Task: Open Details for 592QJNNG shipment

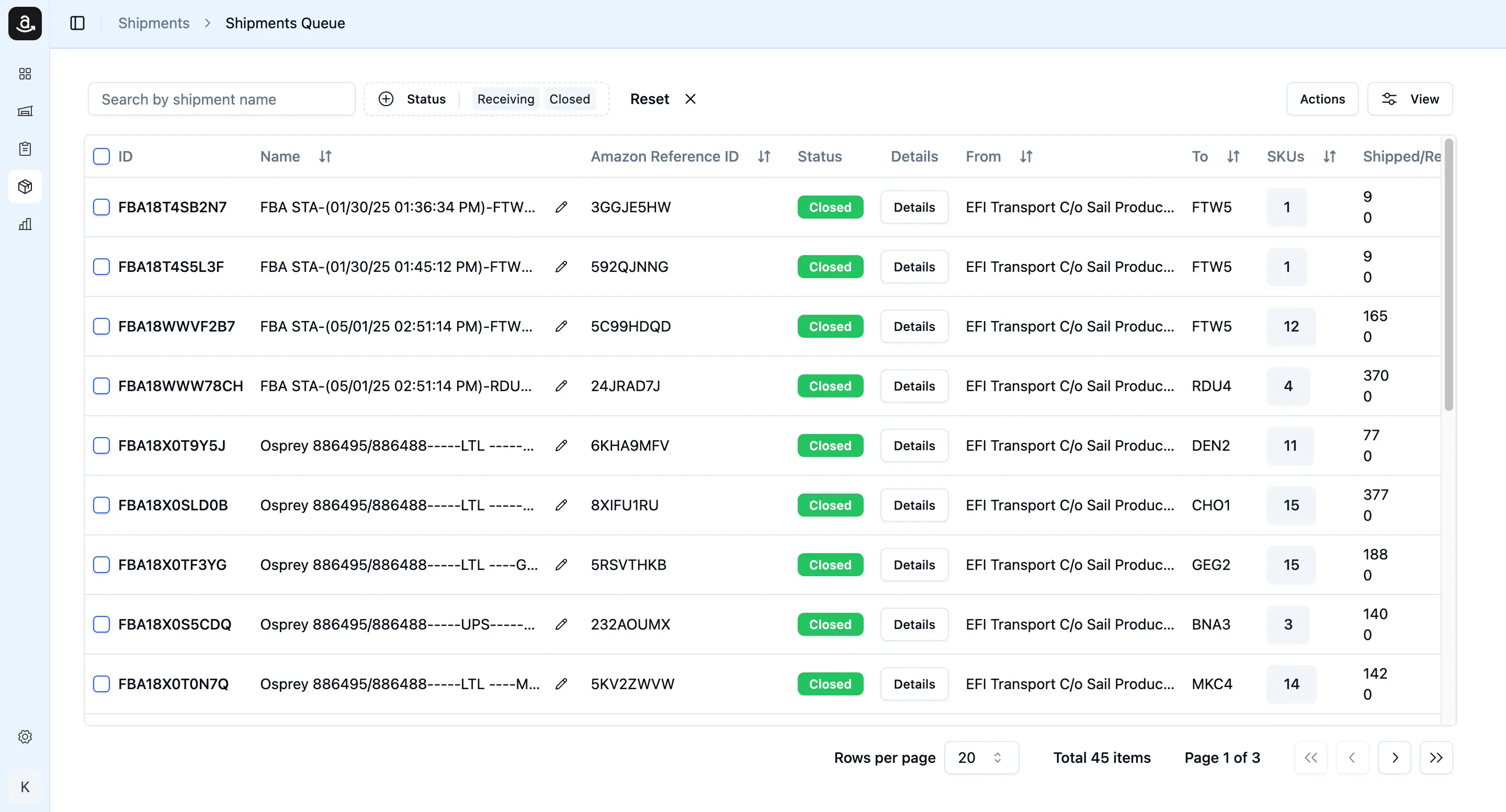Action: coord(914,267)
